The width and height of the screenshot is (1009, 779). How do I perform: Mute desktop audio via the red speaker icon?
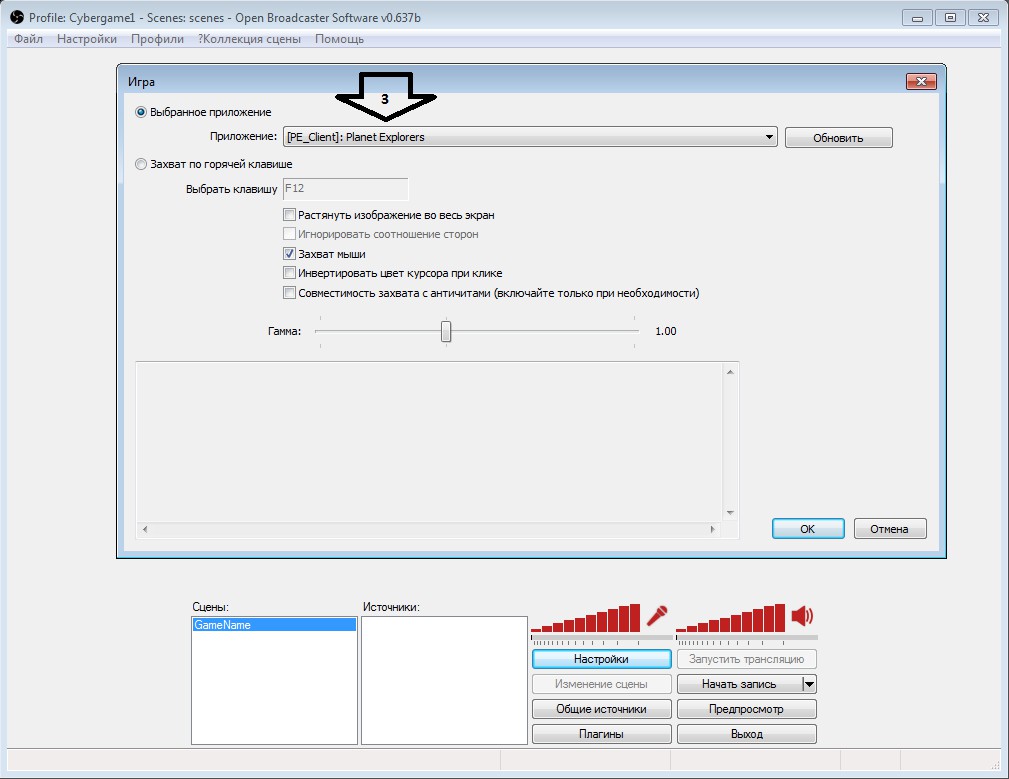[802, 616]
